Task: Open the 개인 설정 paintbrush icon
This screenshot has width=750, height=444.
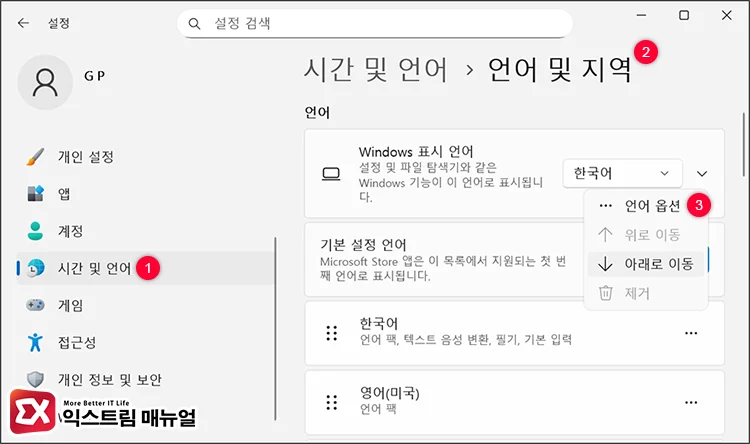Action: [x=35, y=156]
